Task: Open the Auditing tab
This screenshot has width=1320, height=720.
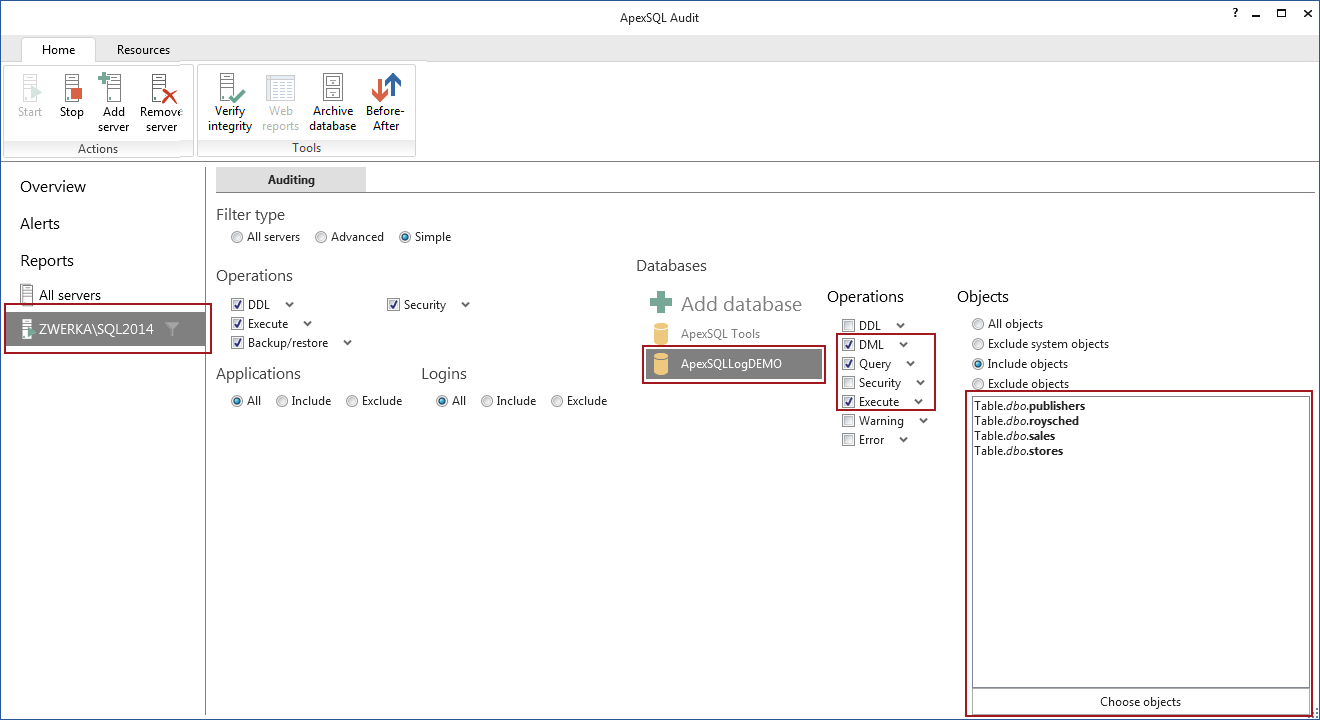Action: [x=291, y=180]
